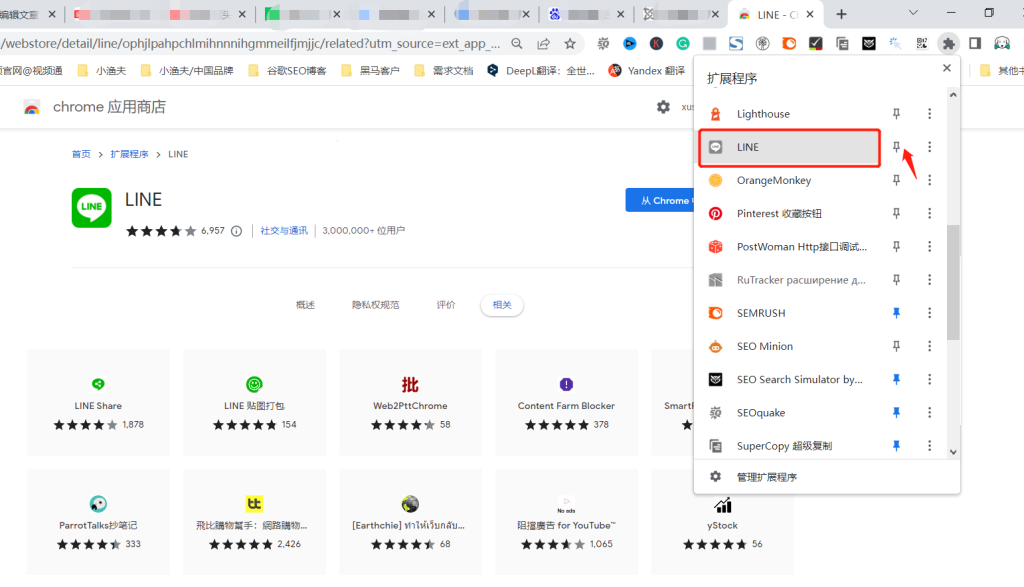Open Manage Extensions gear icon
Viewport: 1024px width, 587px height.
click(x=715, y=477)
